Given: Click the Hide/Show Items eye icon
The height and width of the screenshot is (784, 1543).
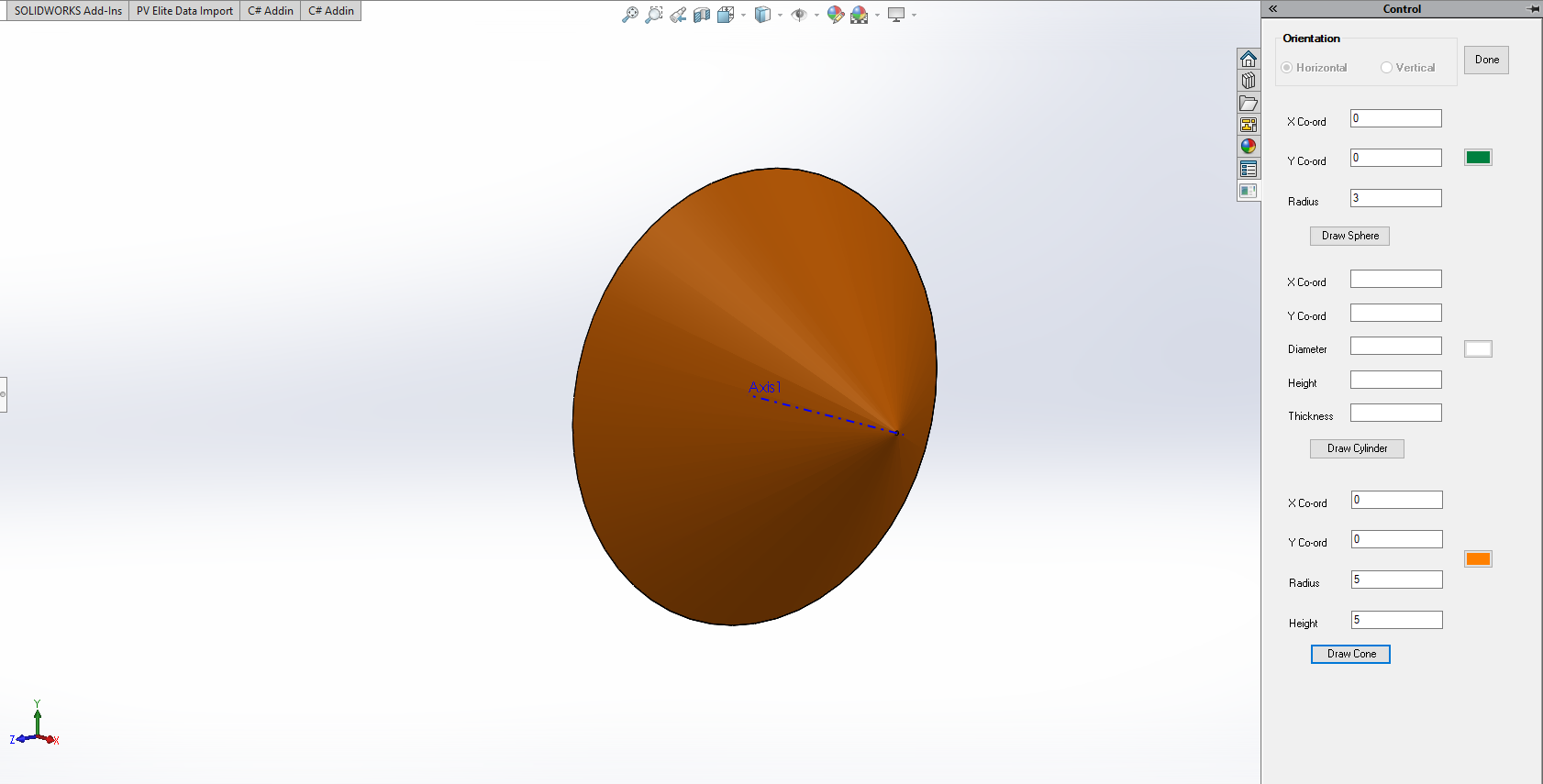Looking at the screenshot, I should [799, 15].
